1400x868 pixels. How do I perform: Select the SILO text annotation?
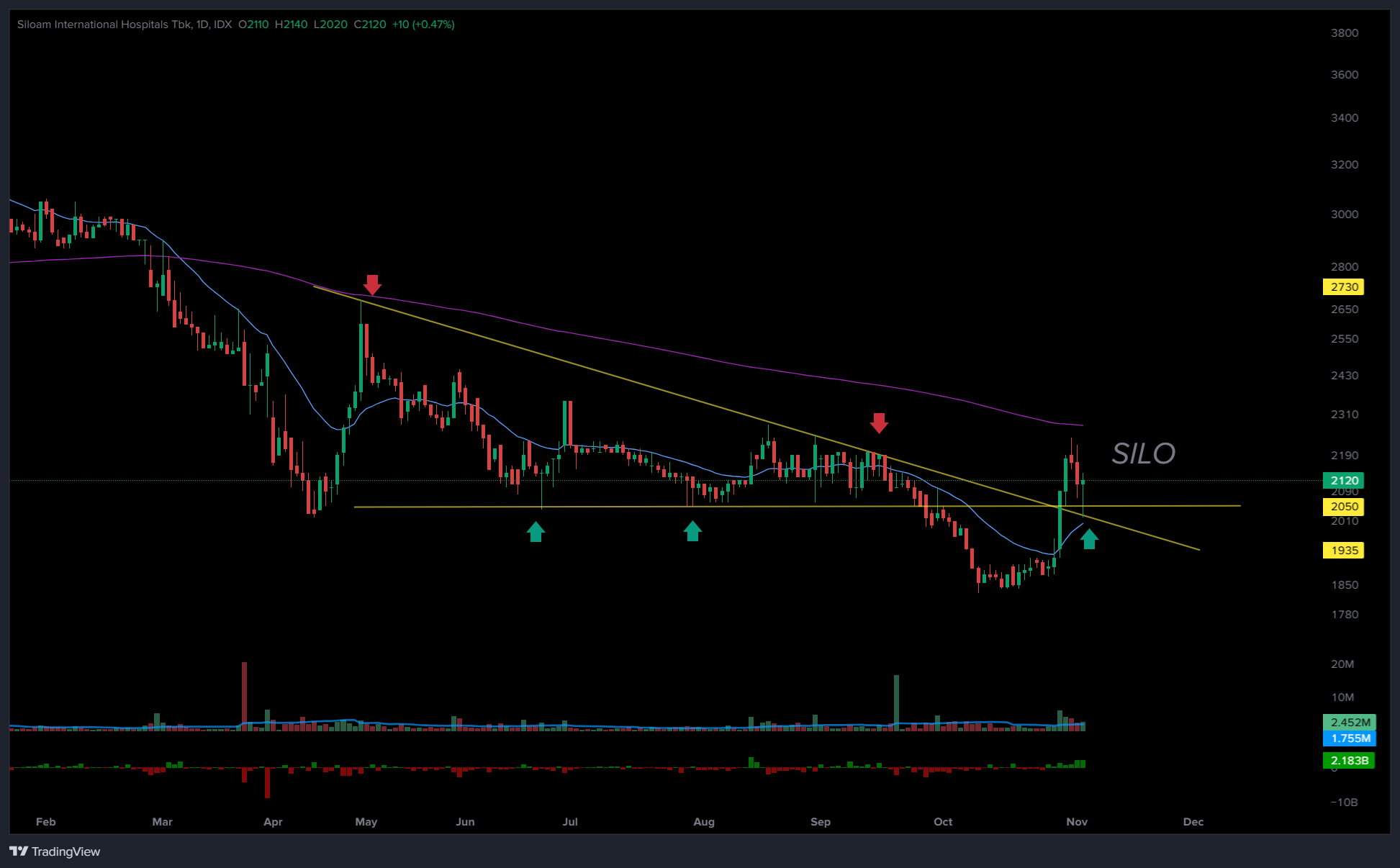tap(1143, 453)
